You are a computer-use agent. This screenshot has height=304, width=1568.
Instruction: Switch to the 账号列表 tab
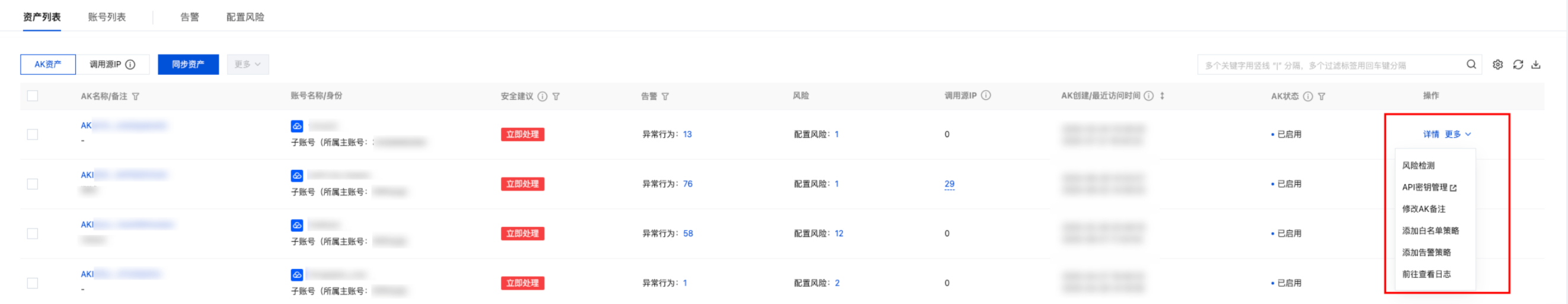point(107,17)
